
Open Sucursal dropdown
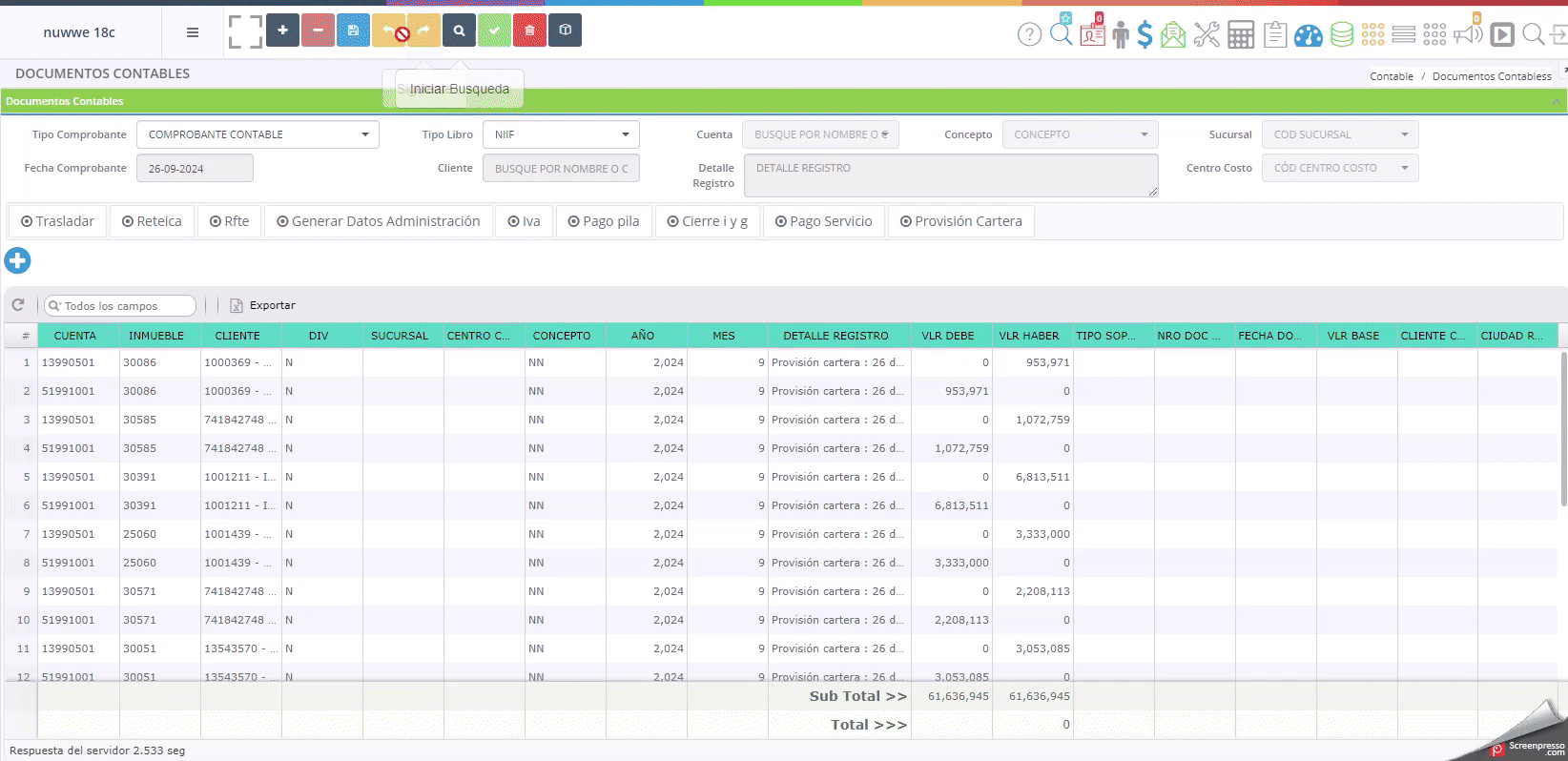coord(1340,134)
